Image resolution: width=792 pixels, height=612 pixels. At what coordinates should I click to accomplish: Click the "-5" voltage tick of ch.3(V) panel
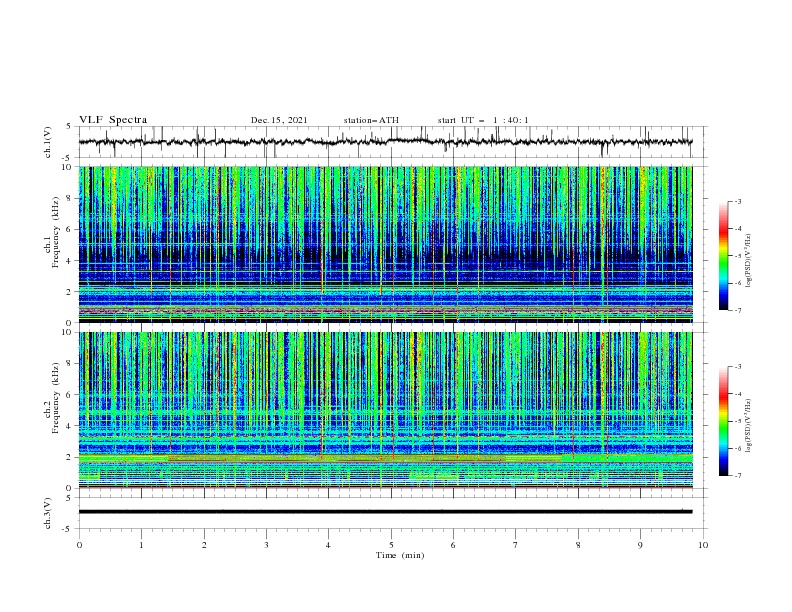click(67, 529)
